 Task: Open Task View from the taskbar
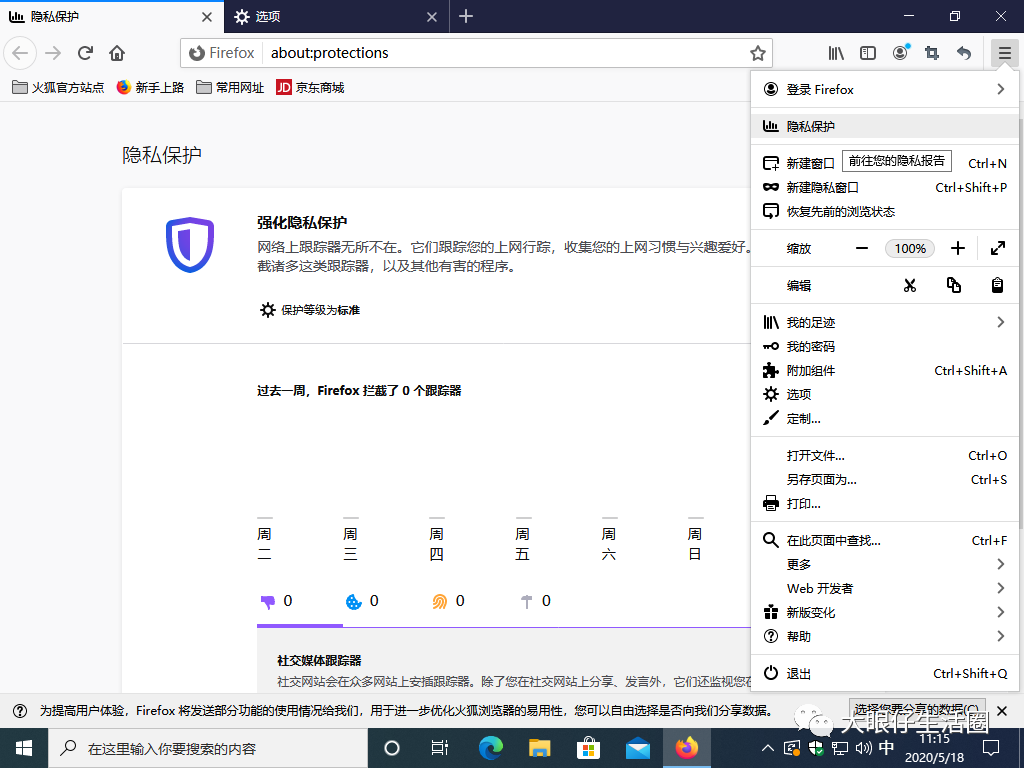coord(440,748)
